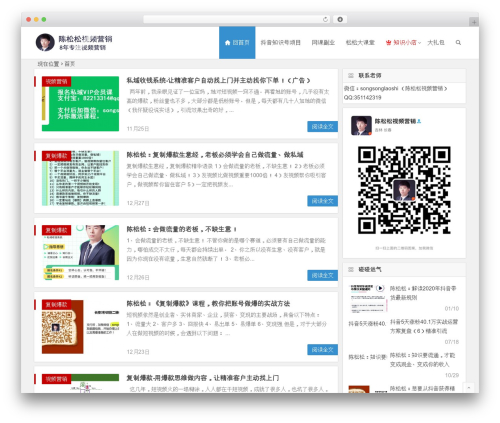500x423 pixels.
Task: Click the red crown icon beside 知识小密
Action: (388, 43)
